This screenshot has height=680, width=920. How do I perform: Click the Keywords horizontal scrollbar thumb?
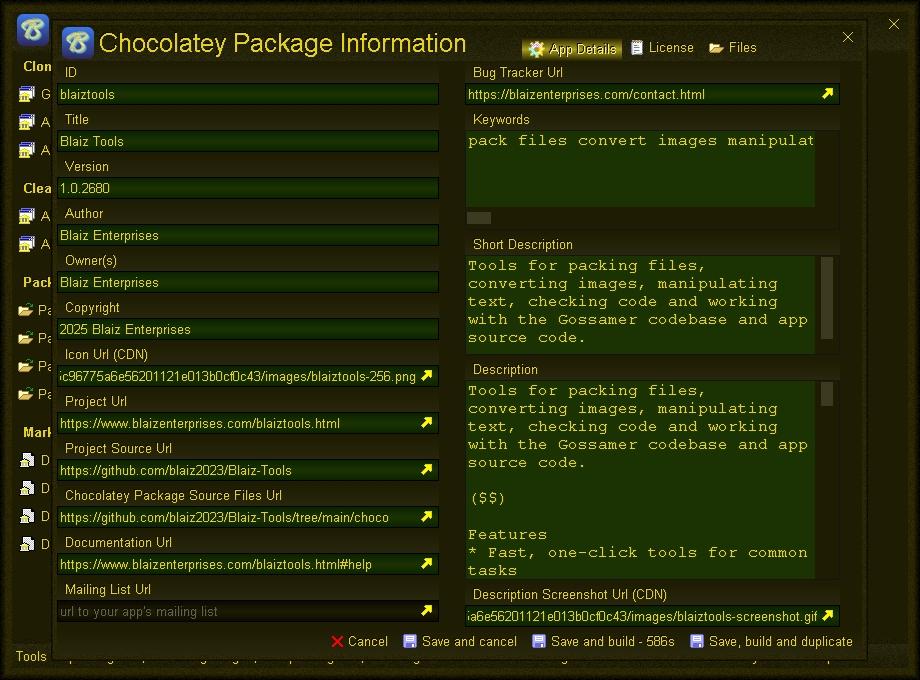[x=479, y=218]
